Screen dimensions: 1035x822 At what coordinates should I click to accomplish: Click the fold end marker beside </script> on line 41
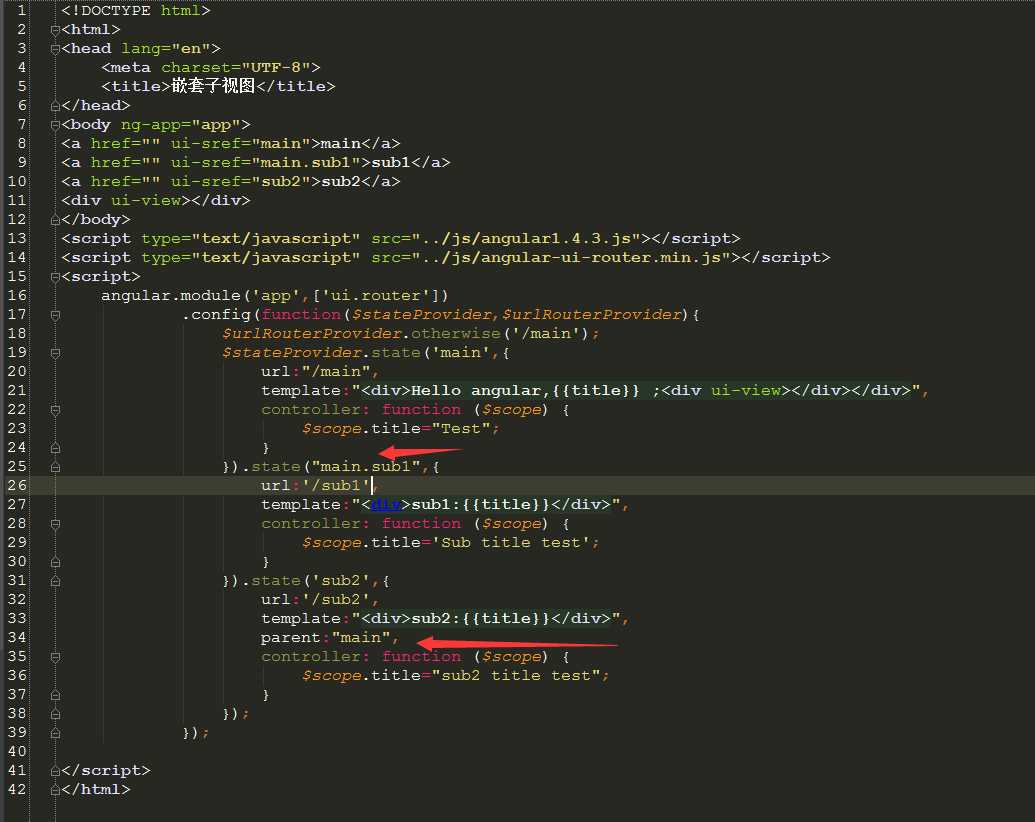coord(55,771)
